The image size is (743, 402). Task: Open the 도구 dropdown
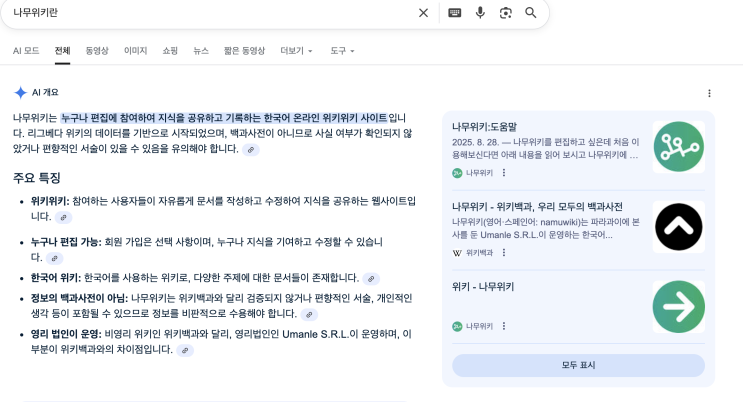coord(342,51)
